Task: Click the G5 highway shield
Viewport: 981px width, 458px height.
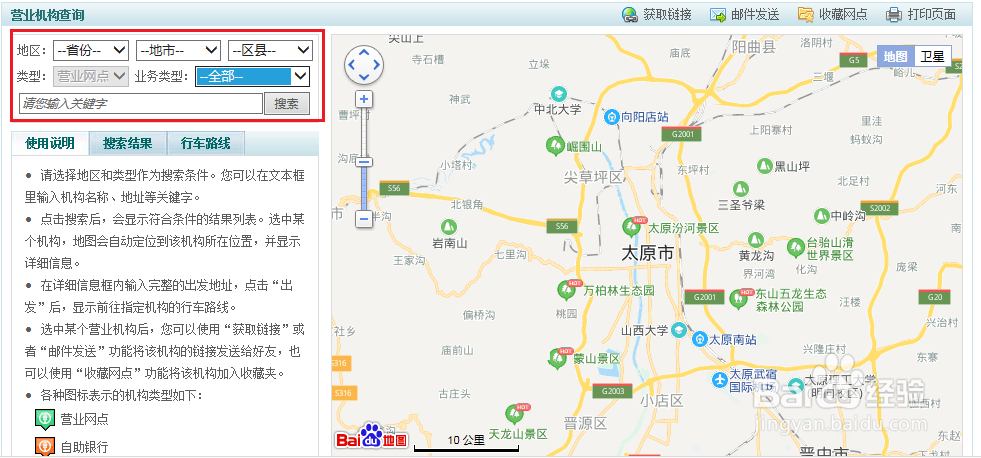Action: click(x=854, y=60)
